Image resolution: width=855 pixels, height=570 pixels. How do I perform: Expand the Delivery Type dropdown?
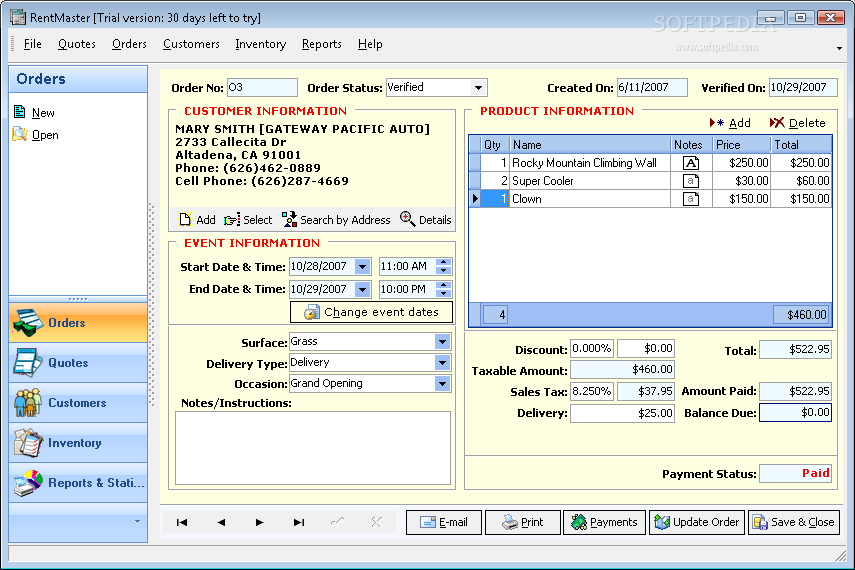point(443,363)
